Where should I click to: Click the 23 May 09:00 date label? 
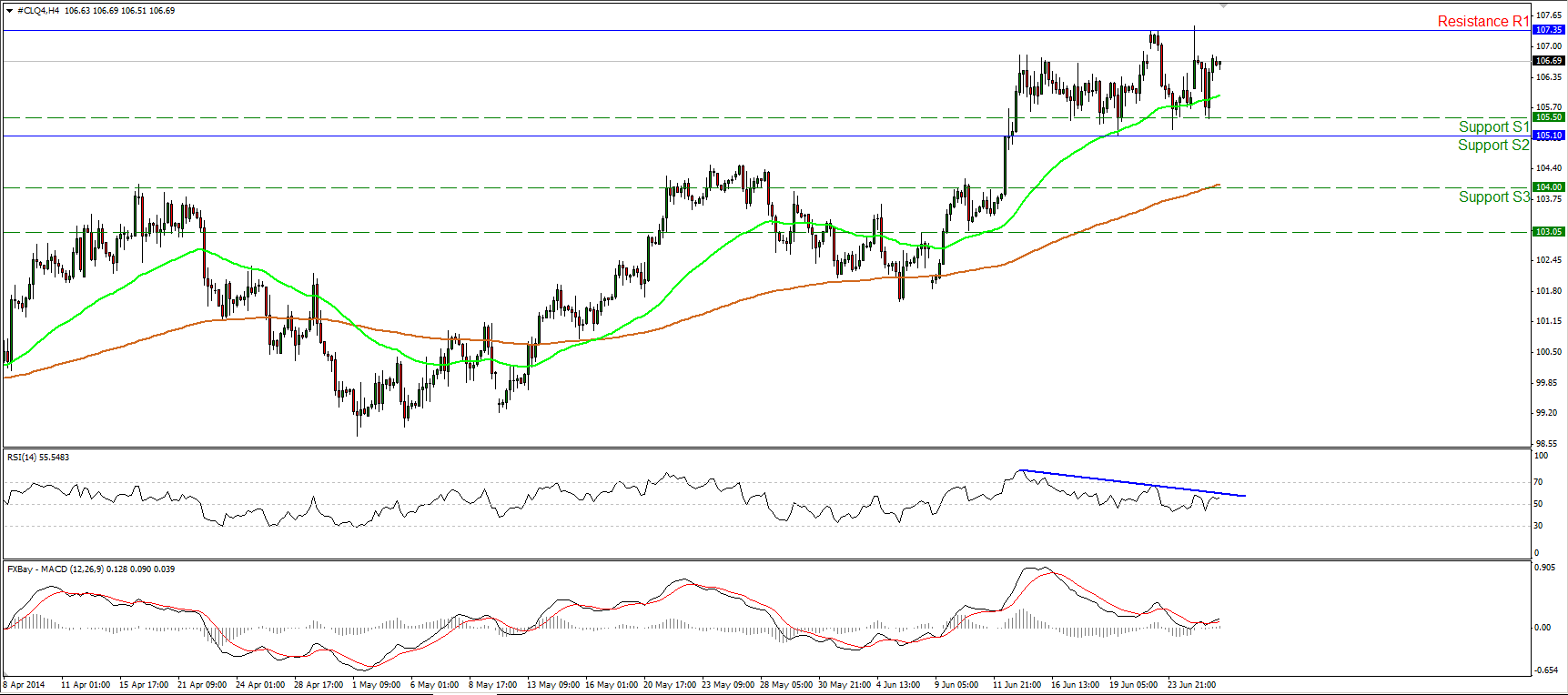pos(728,685)
